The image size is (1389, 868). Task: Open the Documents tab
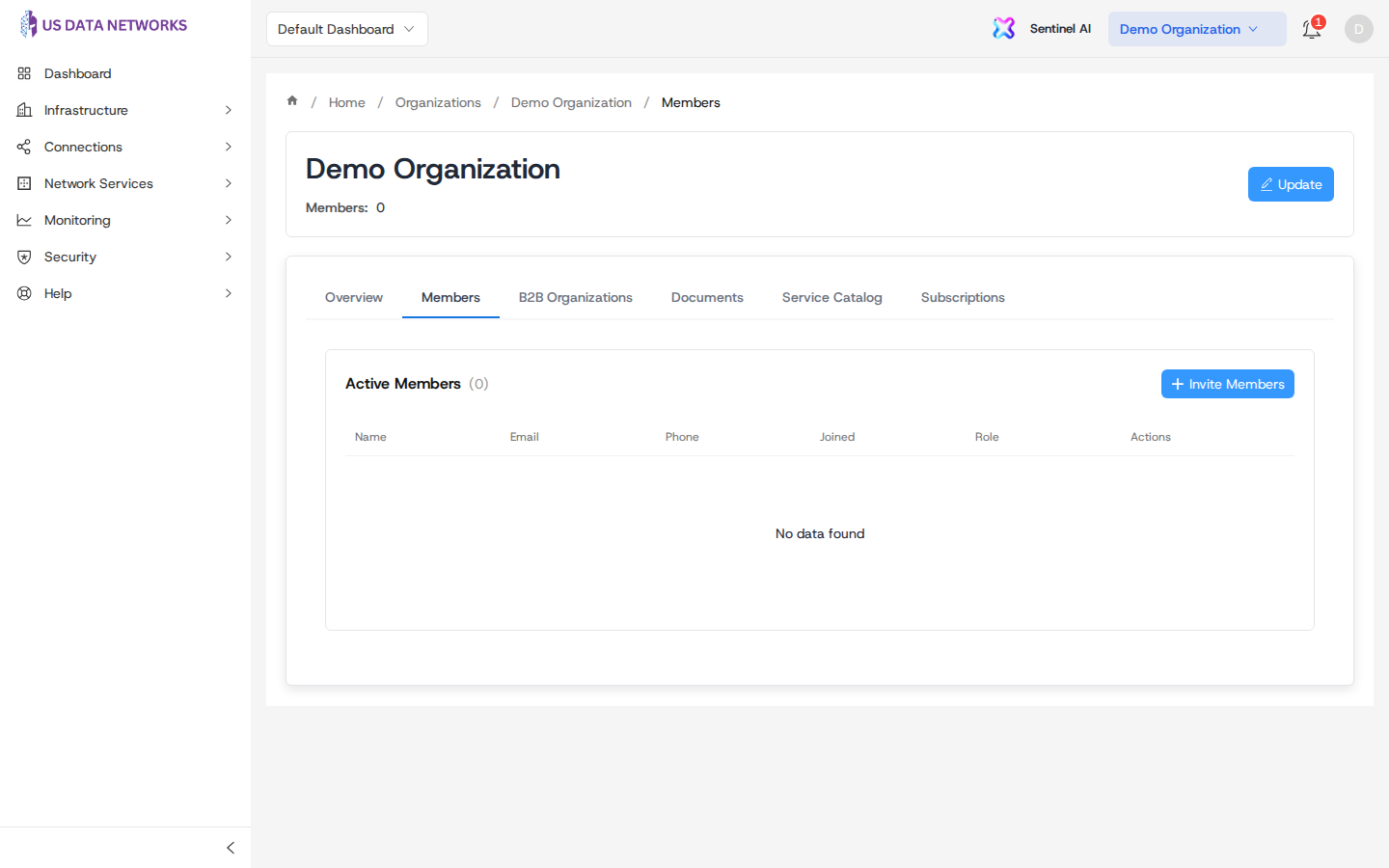tap(707, 297)
